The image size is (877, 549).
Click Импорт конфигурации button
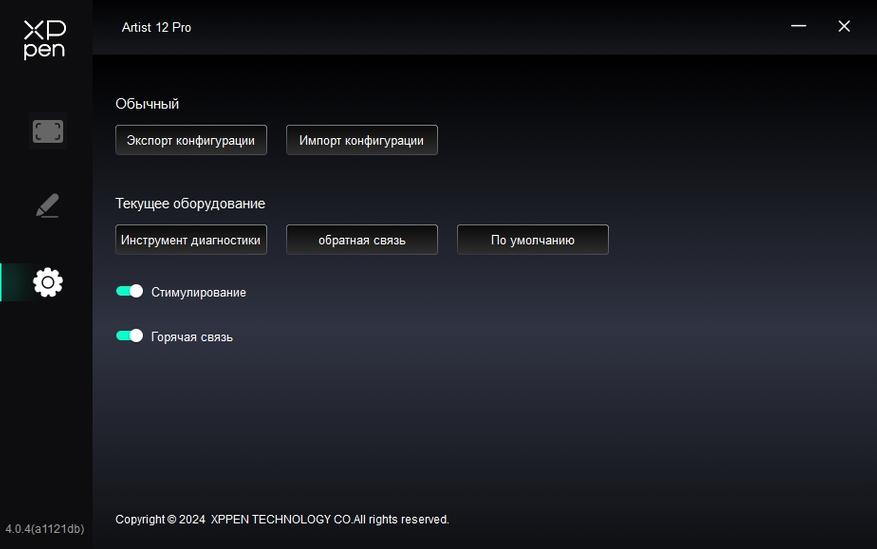361,140
